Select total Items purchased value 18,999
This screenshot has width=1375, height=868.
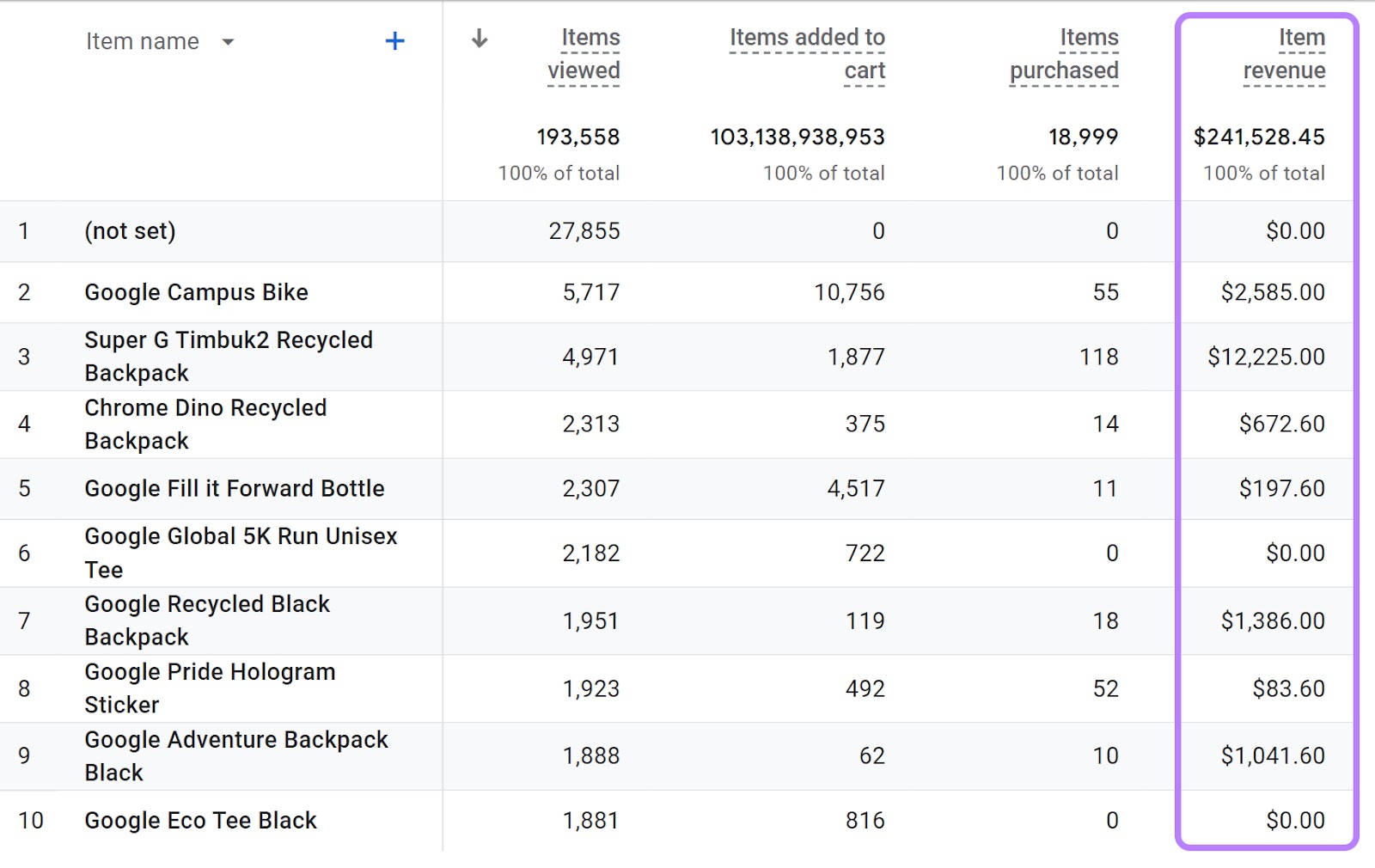(x=1083, y=137)
